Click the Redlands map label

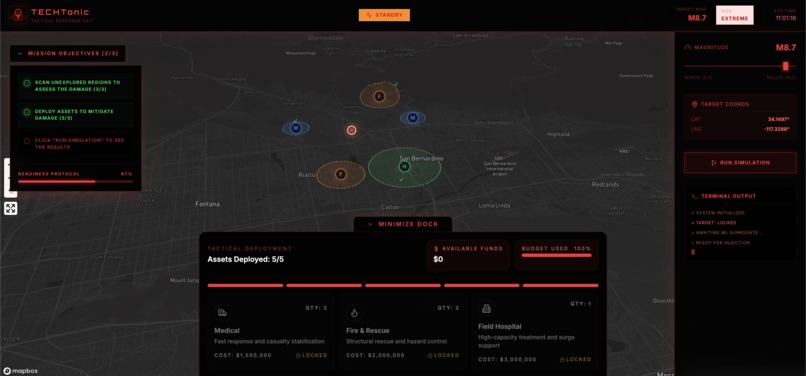[606, 184]
